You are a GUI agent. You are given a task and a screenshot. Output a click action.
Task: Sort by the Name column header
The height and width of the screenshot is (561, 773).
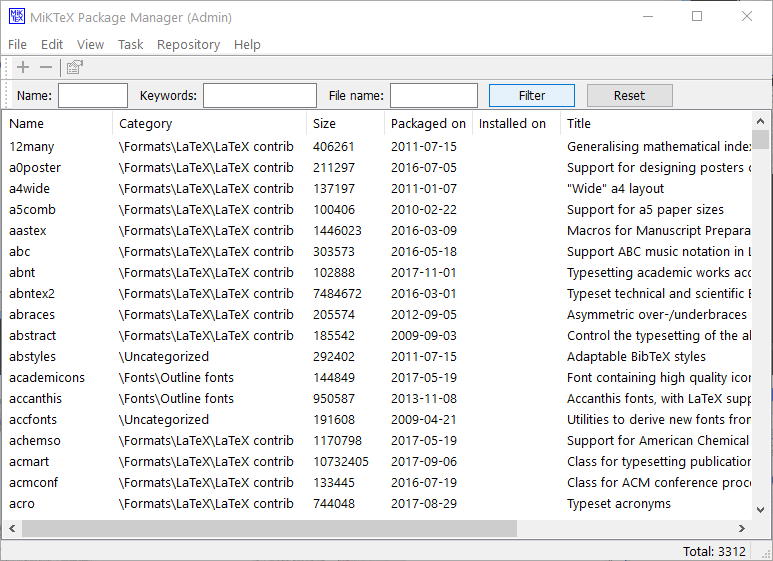pyautogui.click(x=58, y=123)
